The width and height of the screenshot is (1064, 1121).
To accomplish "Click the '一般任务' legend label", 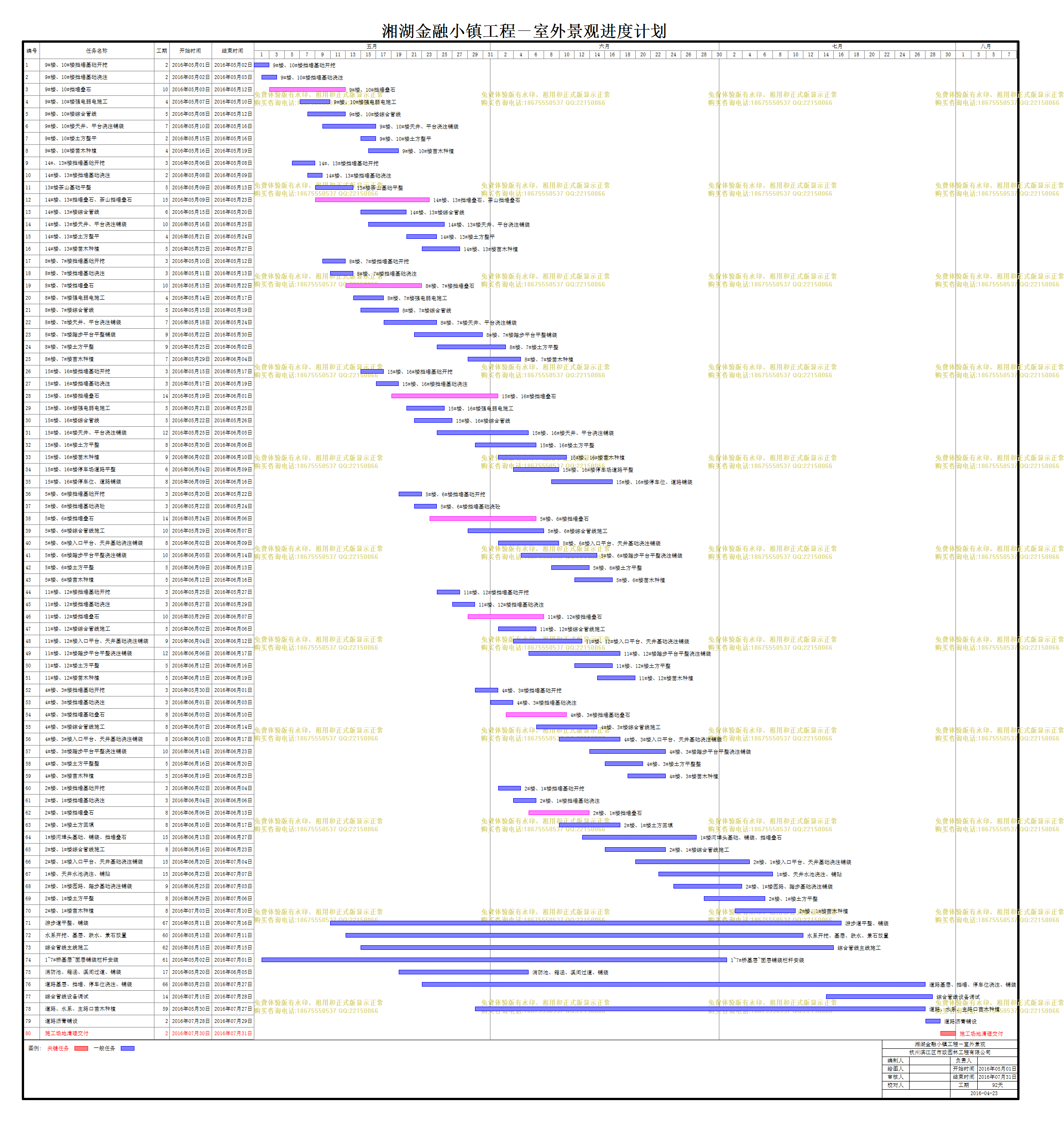I will tap(104, 1048).
